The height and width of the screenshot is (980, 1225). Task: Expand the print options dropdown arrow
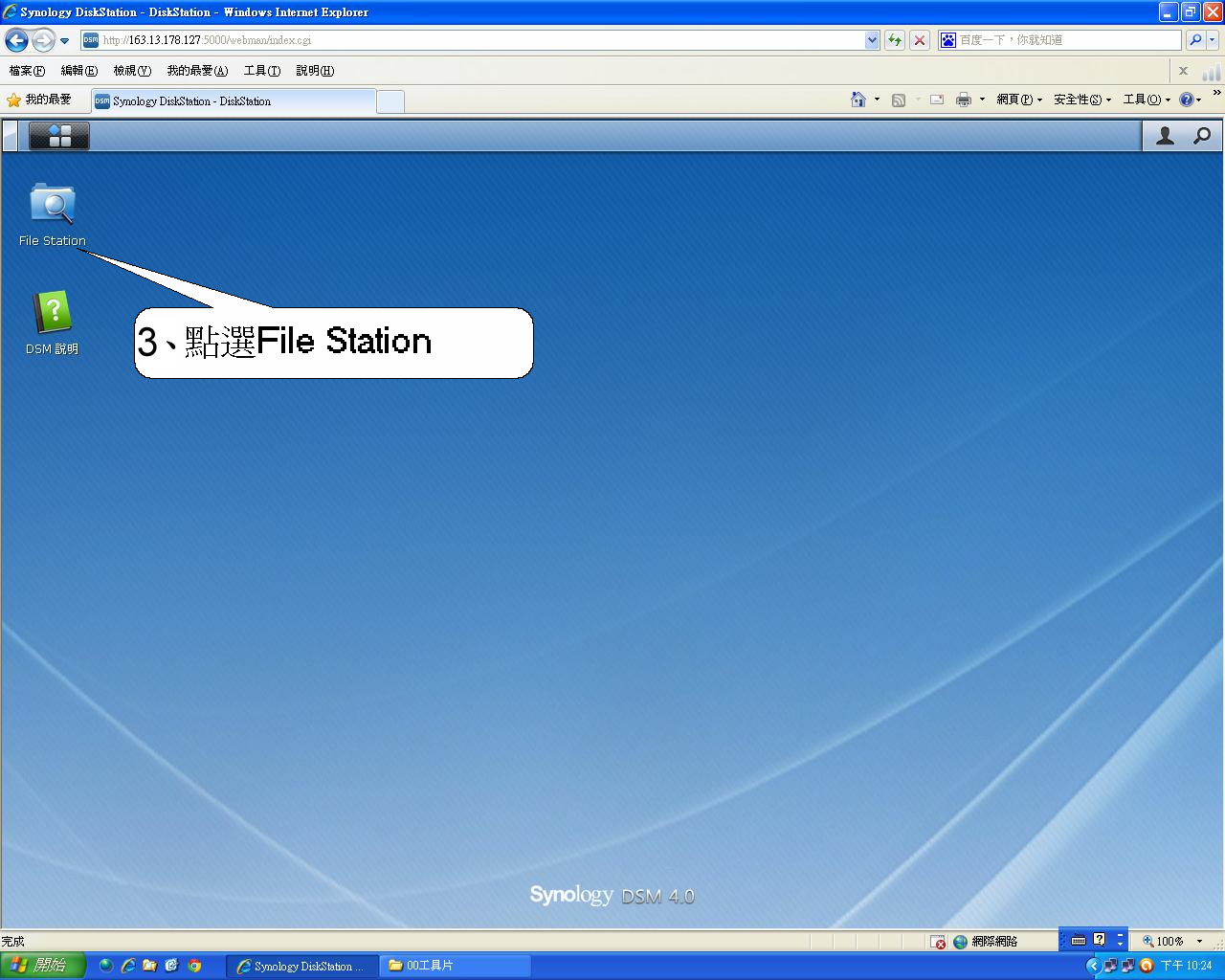point(982,100)
